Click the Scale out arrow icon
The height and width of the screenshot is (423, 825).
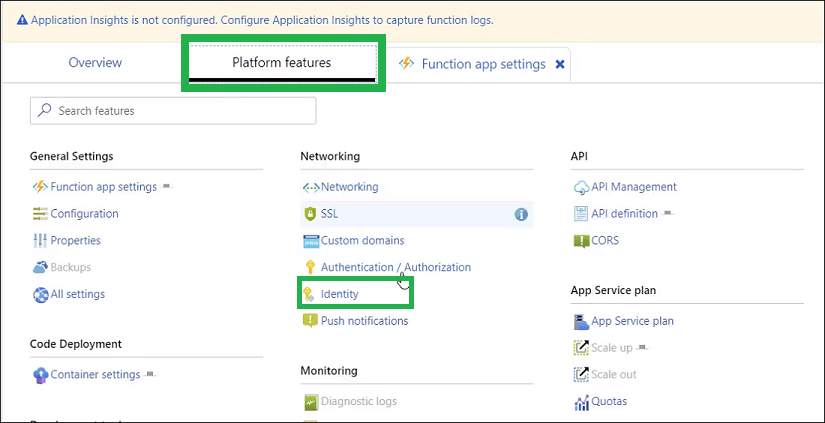[581, 375]
